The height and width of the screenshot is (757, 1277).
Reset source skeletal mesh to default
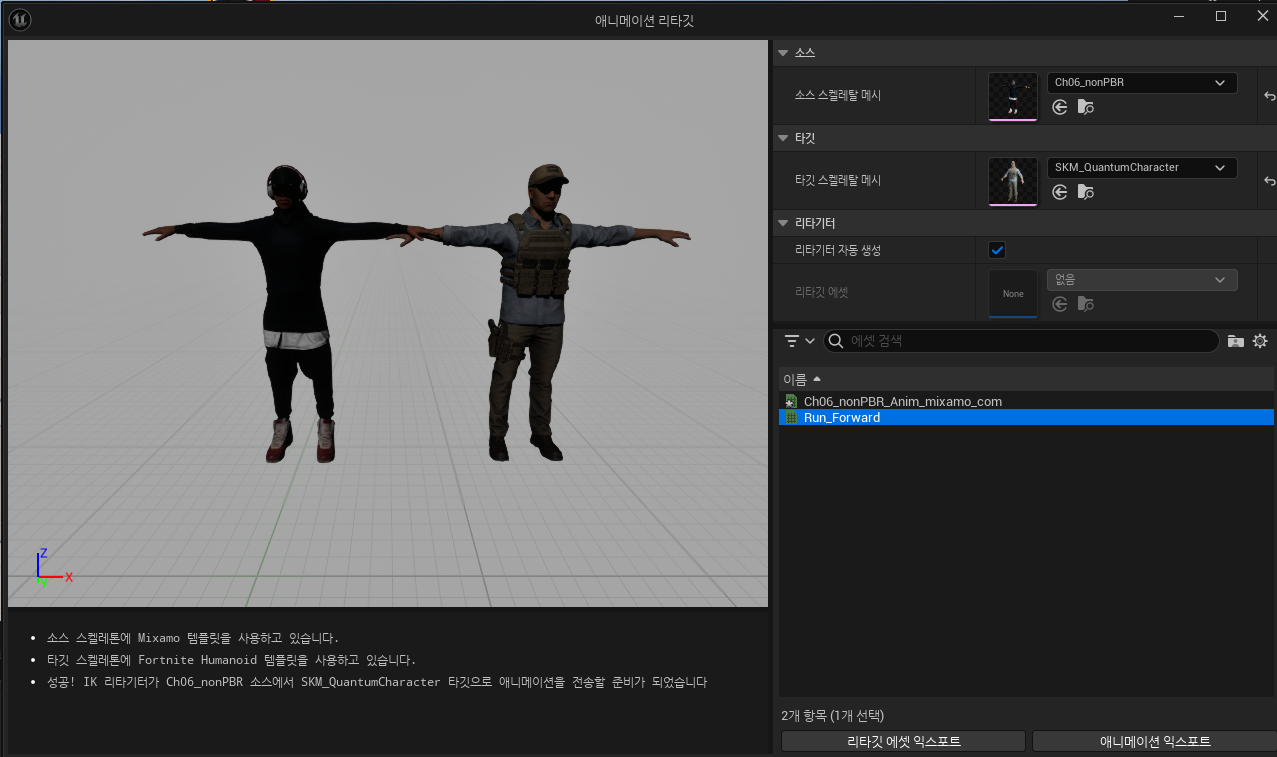coord(1269,96)
